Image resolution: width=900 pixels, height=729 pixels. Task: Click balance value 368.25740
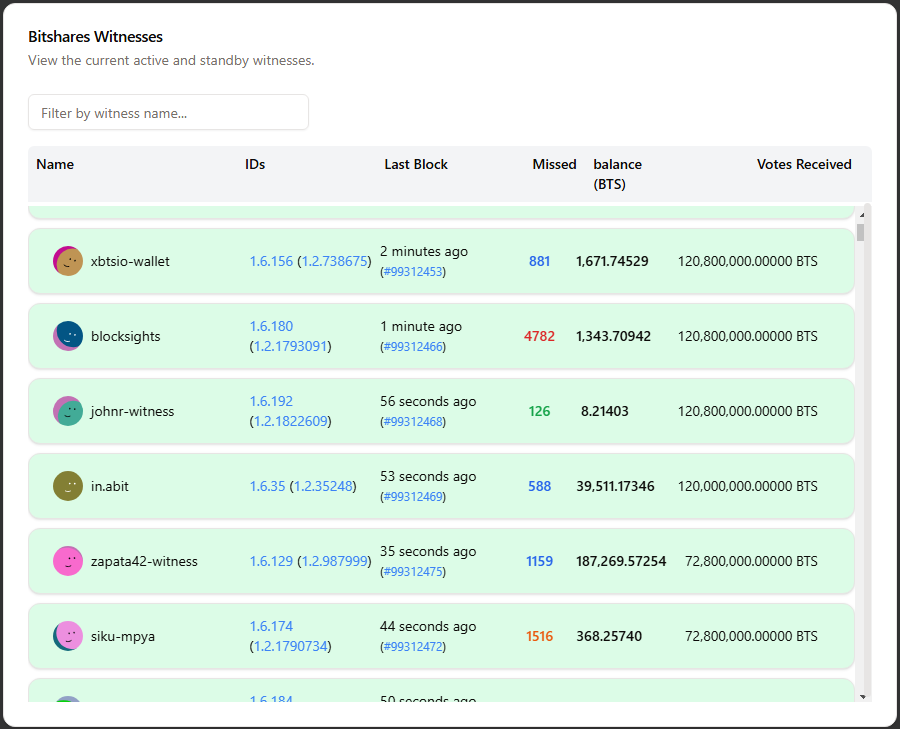[608, 636]
